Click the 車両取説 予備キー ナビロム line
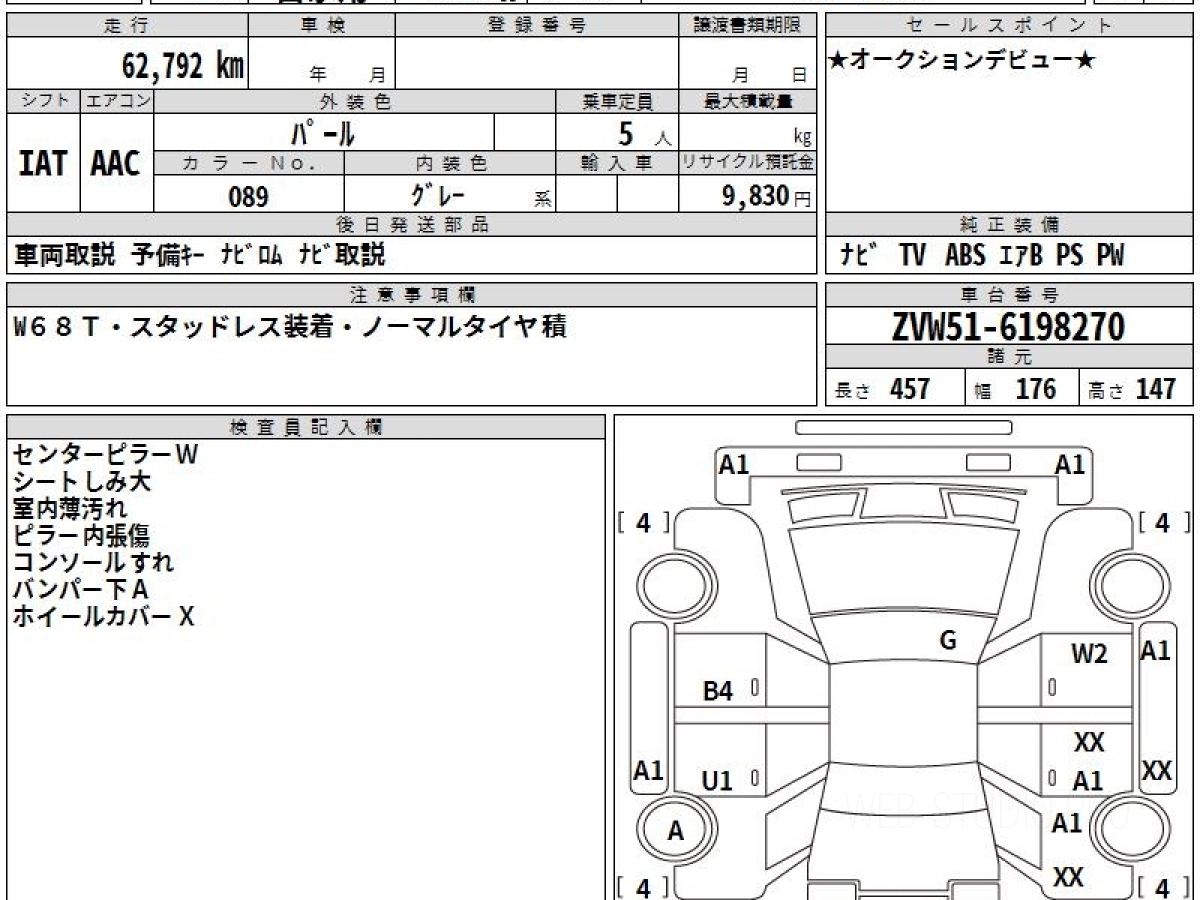Image resolution: width=1200 pixels, height=900 pixels. (x=201, y=255)
